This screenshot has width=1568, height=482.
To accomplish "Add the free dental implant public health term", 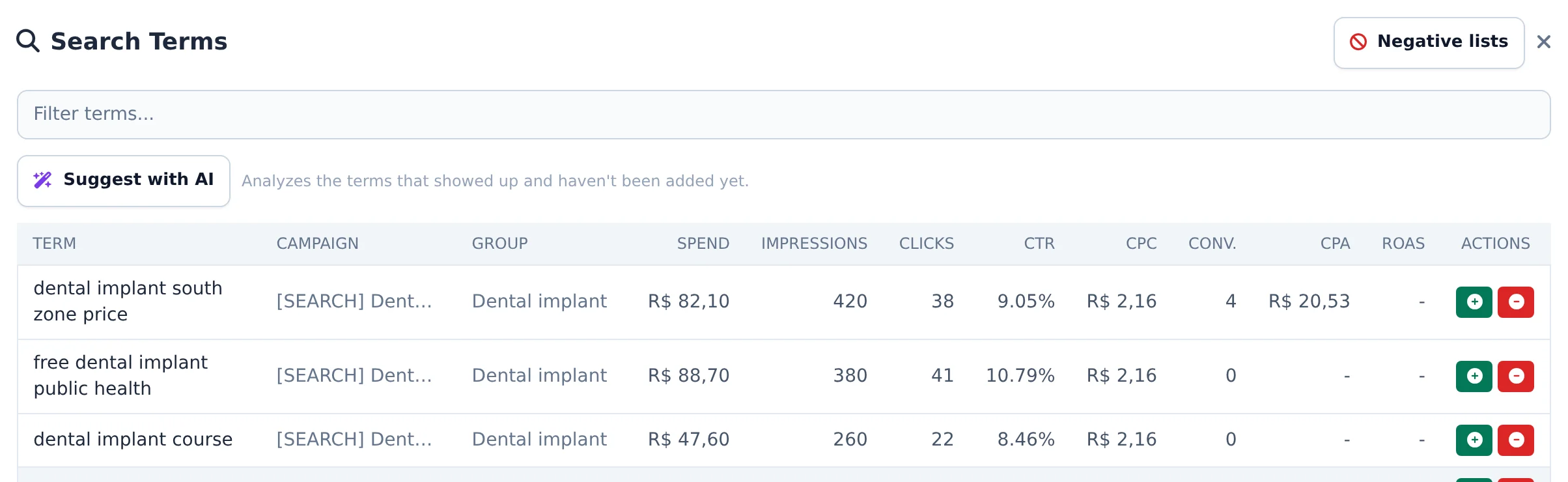I will pos(1474,376).
